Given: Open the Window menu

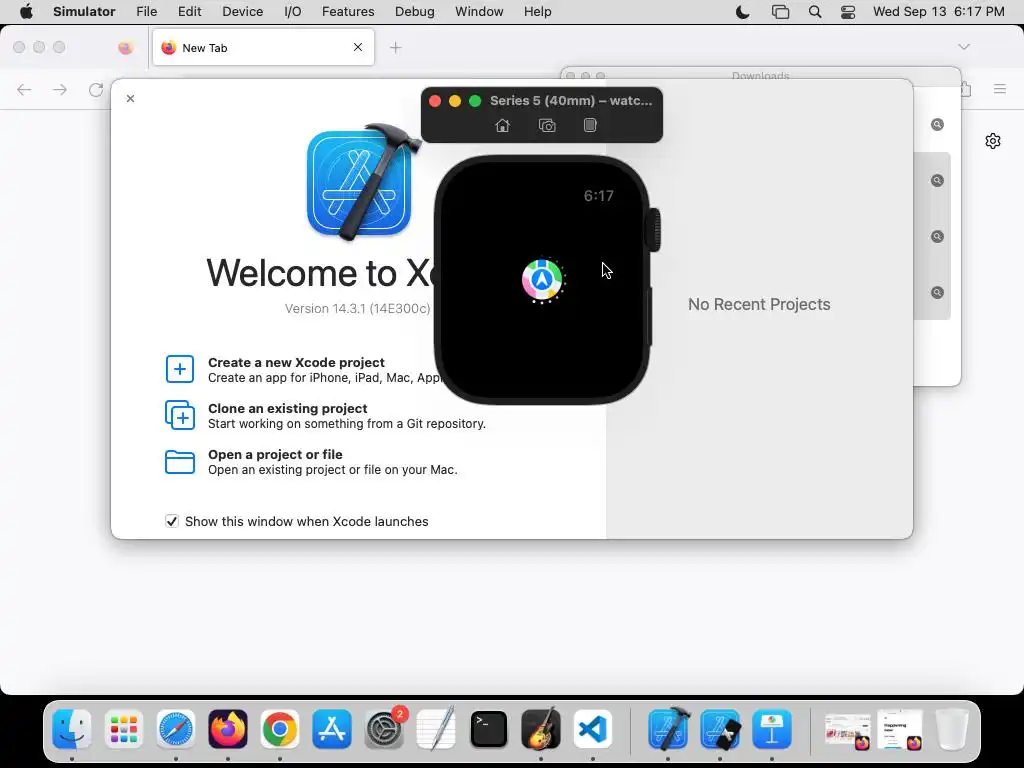Looking at the screenshot, I should pos(479,12).
